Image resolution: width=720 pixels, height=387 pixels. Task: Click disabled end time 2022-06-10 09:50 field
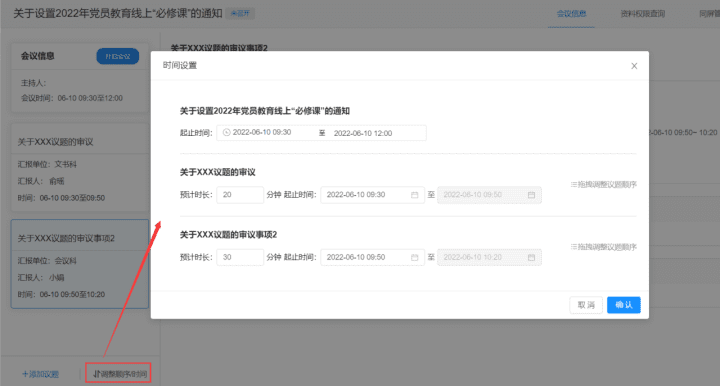coord(489,195)
